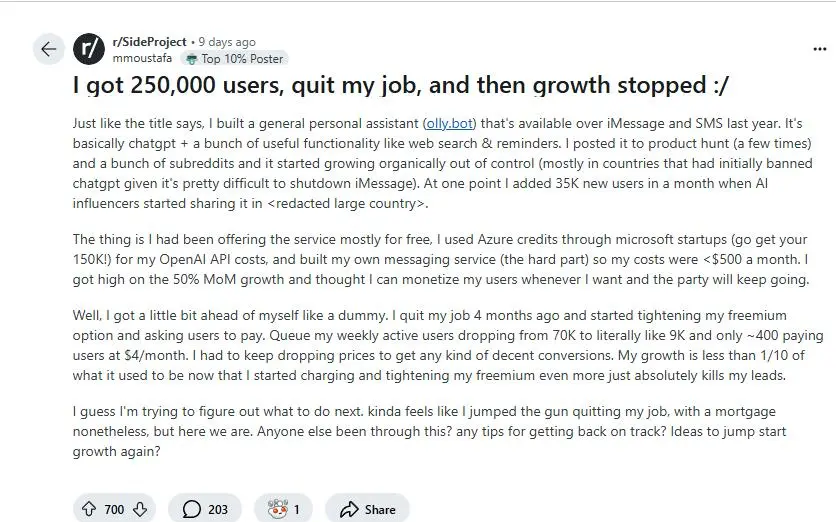This screenshot has width=836, height=522.
Task: Click the 203 comments count
Action: (x=217, y=509)
